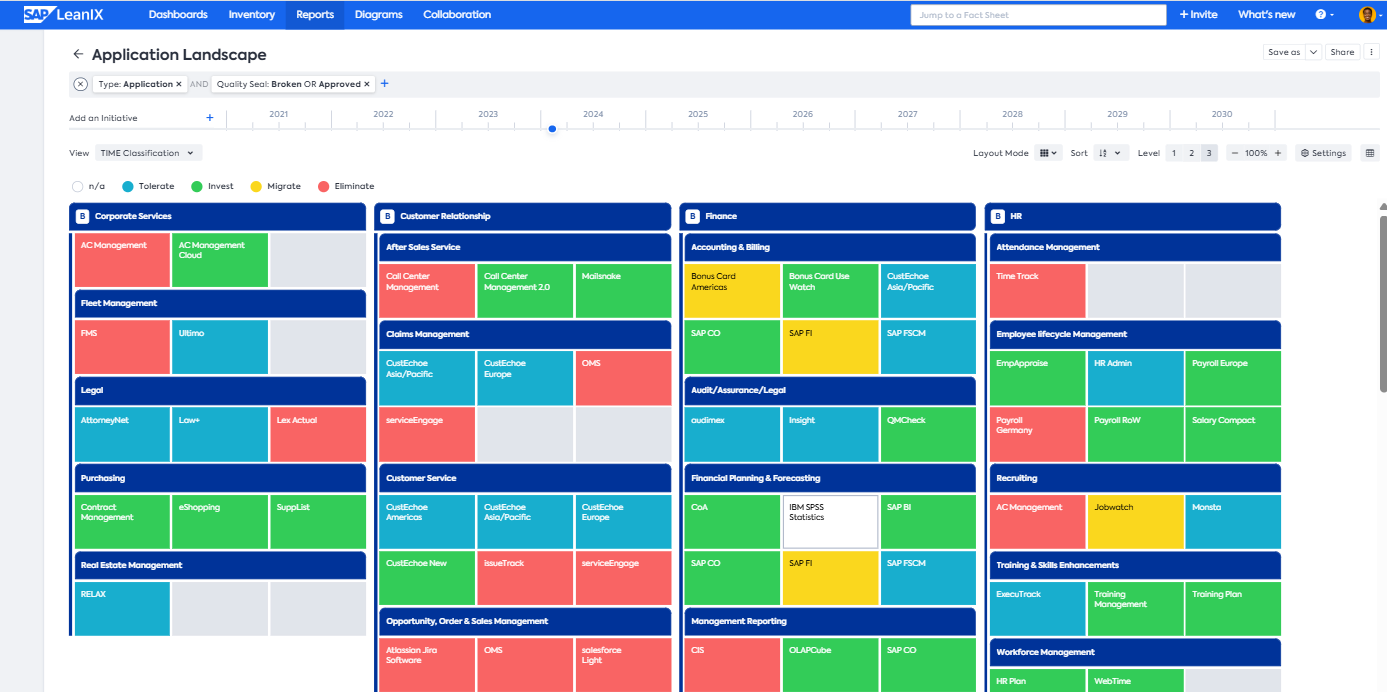Open the report Settings
The image size is (1387, 692).
click(1323, 153)
